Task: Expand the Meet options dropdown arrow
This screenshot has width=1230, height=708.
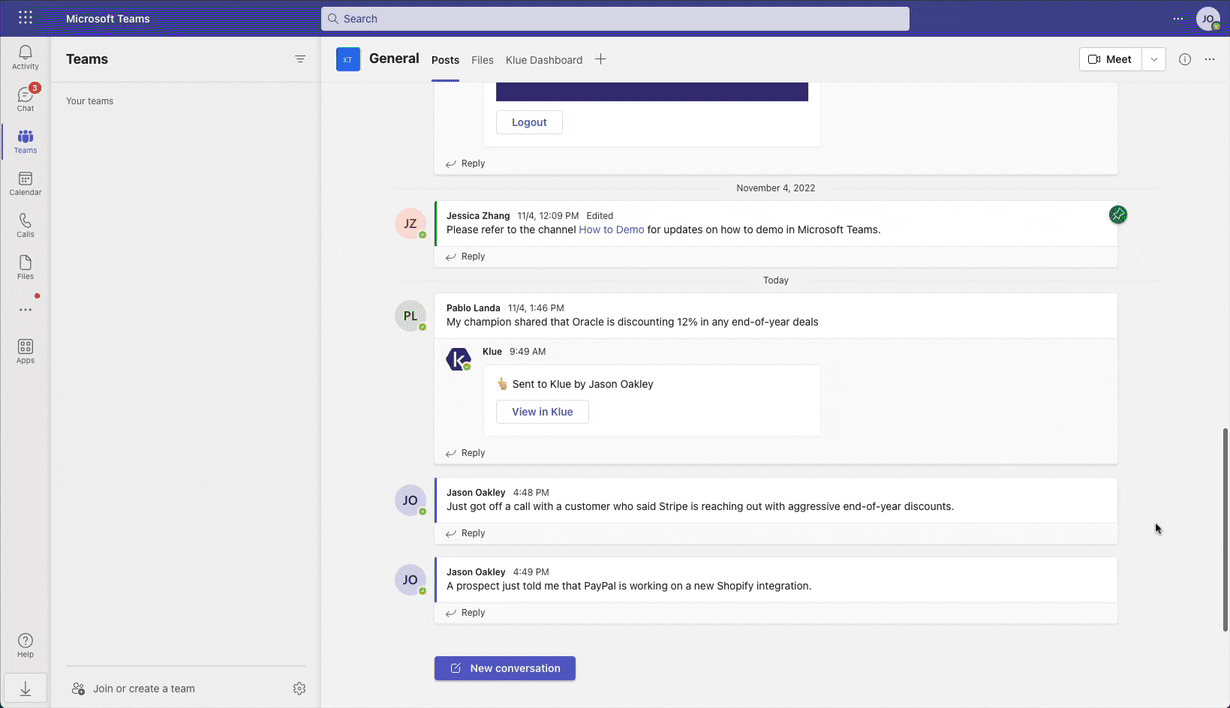Action: [1154, 59]
